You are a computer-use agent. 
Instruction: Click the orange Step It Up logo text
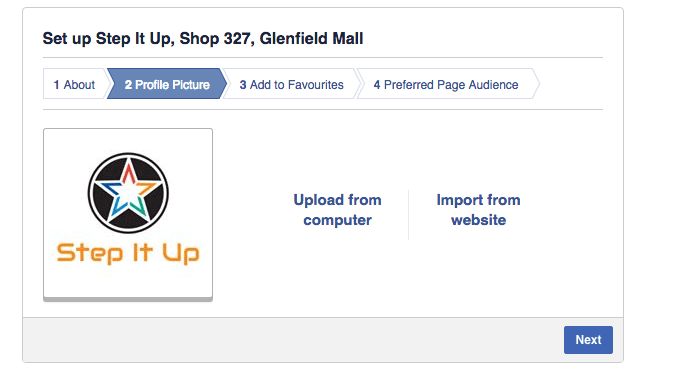coord(128,254)
